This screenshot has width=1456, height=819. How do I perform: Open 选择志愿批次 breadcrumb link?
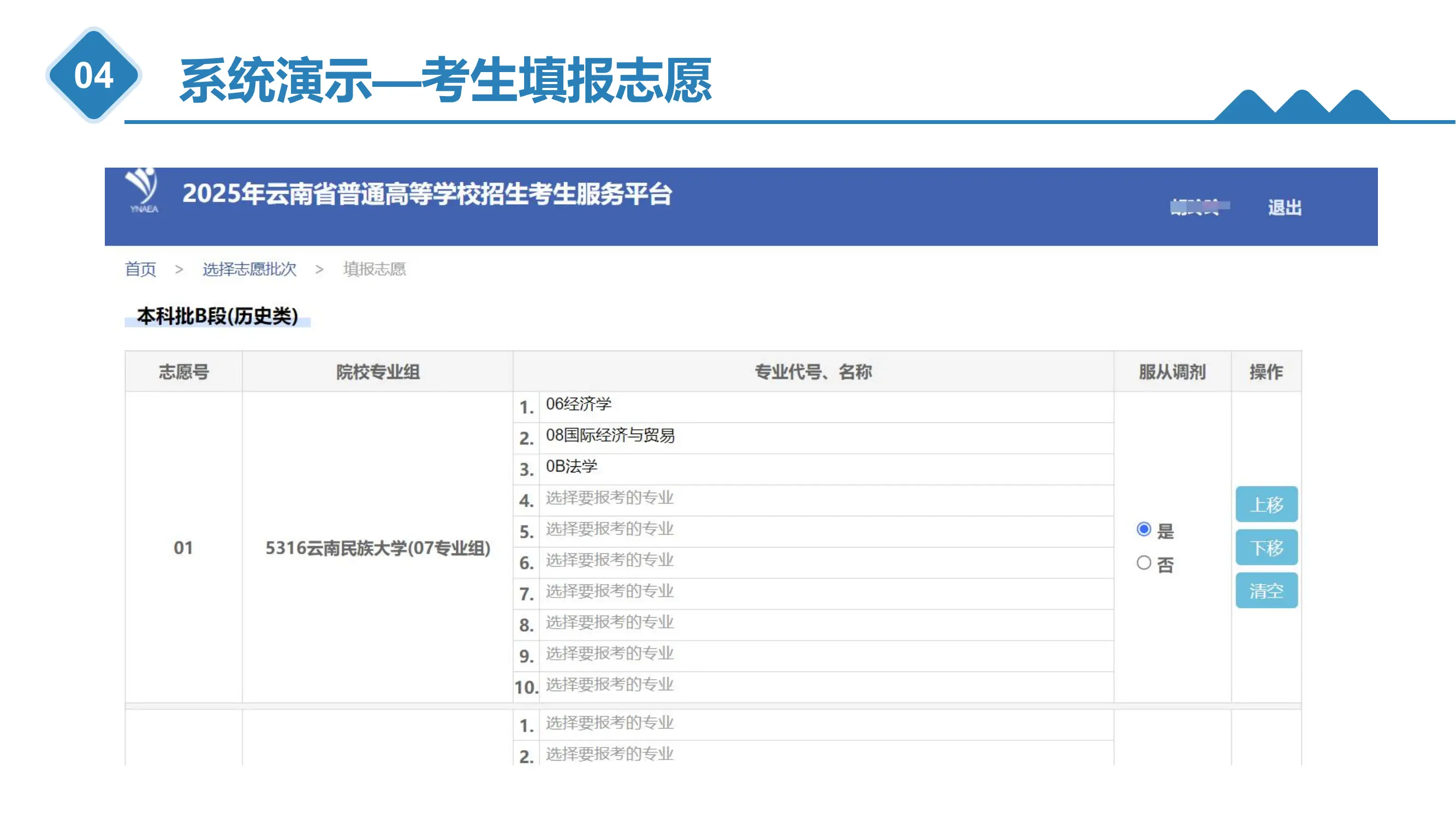click(x=249, y=269)
